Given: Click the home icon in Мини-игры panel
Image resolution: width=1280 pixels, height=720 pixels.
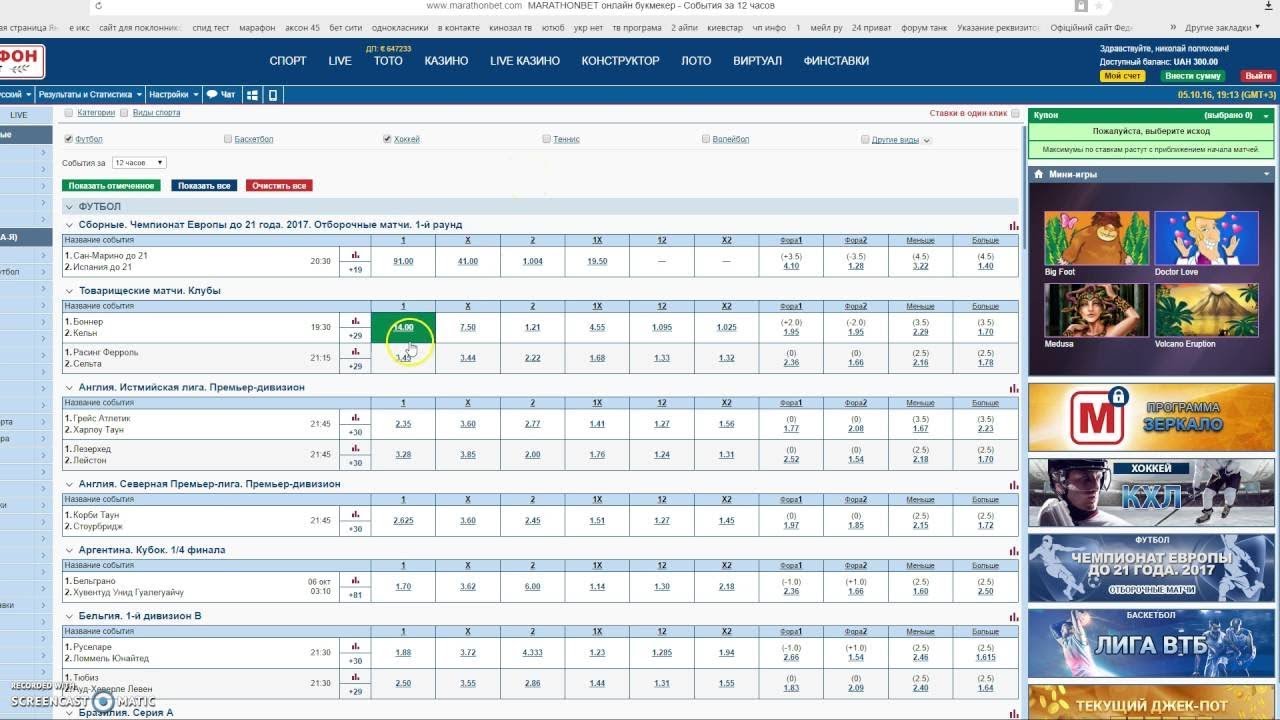Looking at the screenshot, I should point(1040,174).
